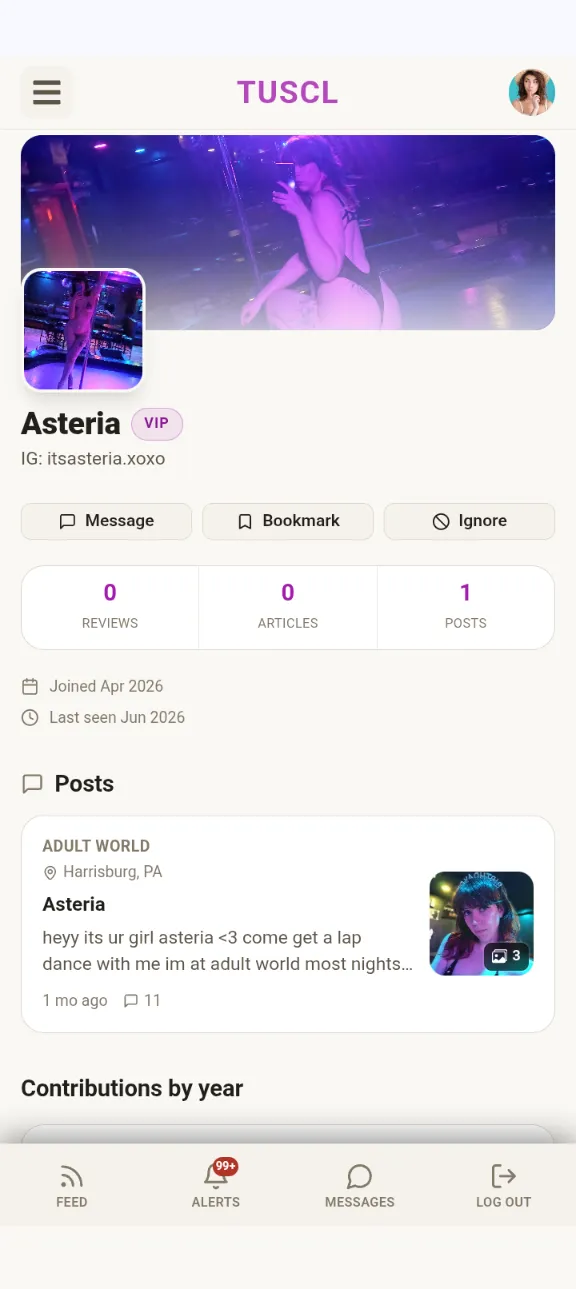This screenshot has width=576, height=1289.
Task: Click the photo count badge on post thumbnail
Action: pyautogui.click(x=506, y=956)
